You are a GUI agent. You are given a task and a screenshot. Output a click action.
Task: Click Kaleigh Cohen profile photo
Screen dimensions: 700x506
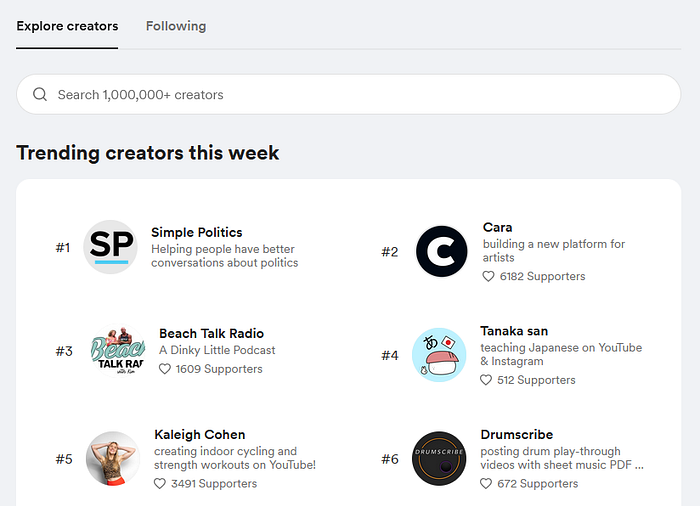pos(113,459)
